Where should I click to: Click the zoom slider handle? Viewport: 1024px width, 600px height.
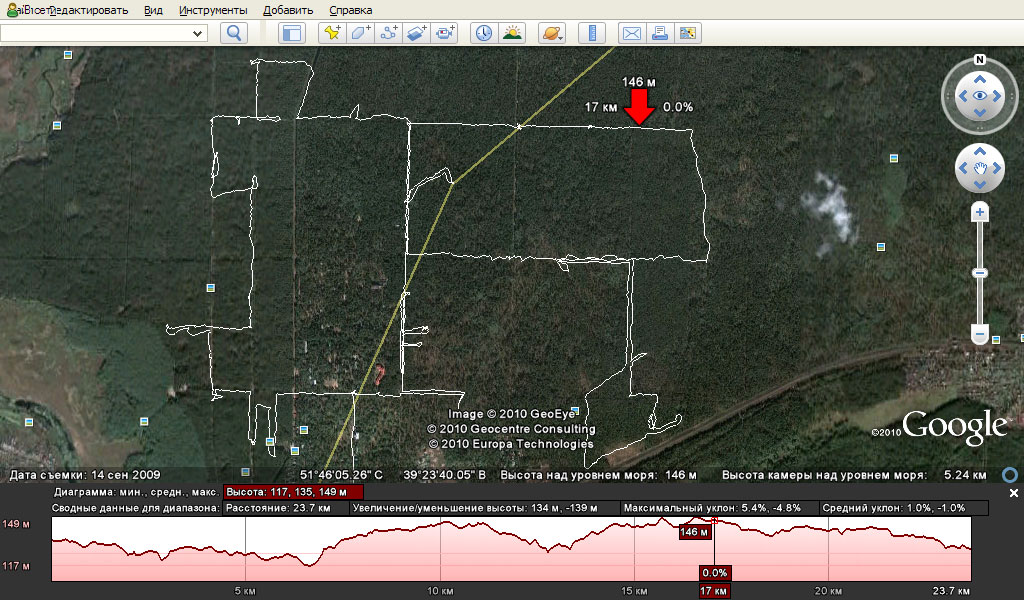[980, 273]
